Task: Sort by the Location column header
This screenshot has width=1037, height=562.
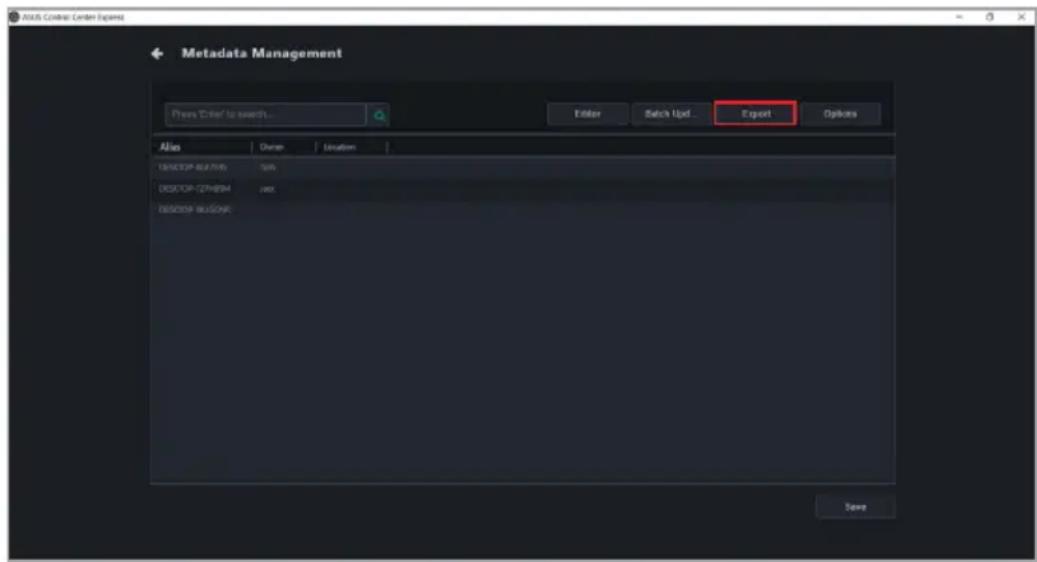Action: pyautogui.click(x=339, y=147)
